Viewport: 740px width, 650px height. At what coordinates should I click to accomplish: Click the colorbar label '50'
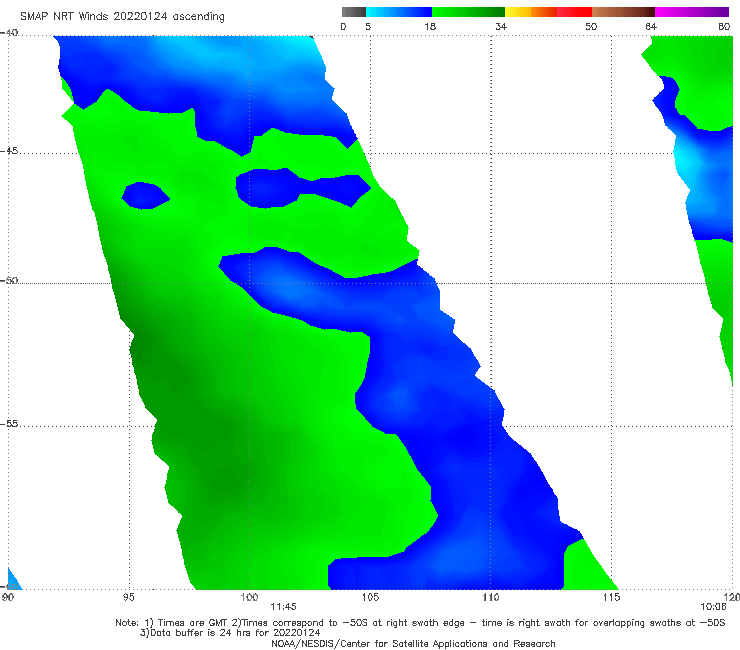click(591, 27)
